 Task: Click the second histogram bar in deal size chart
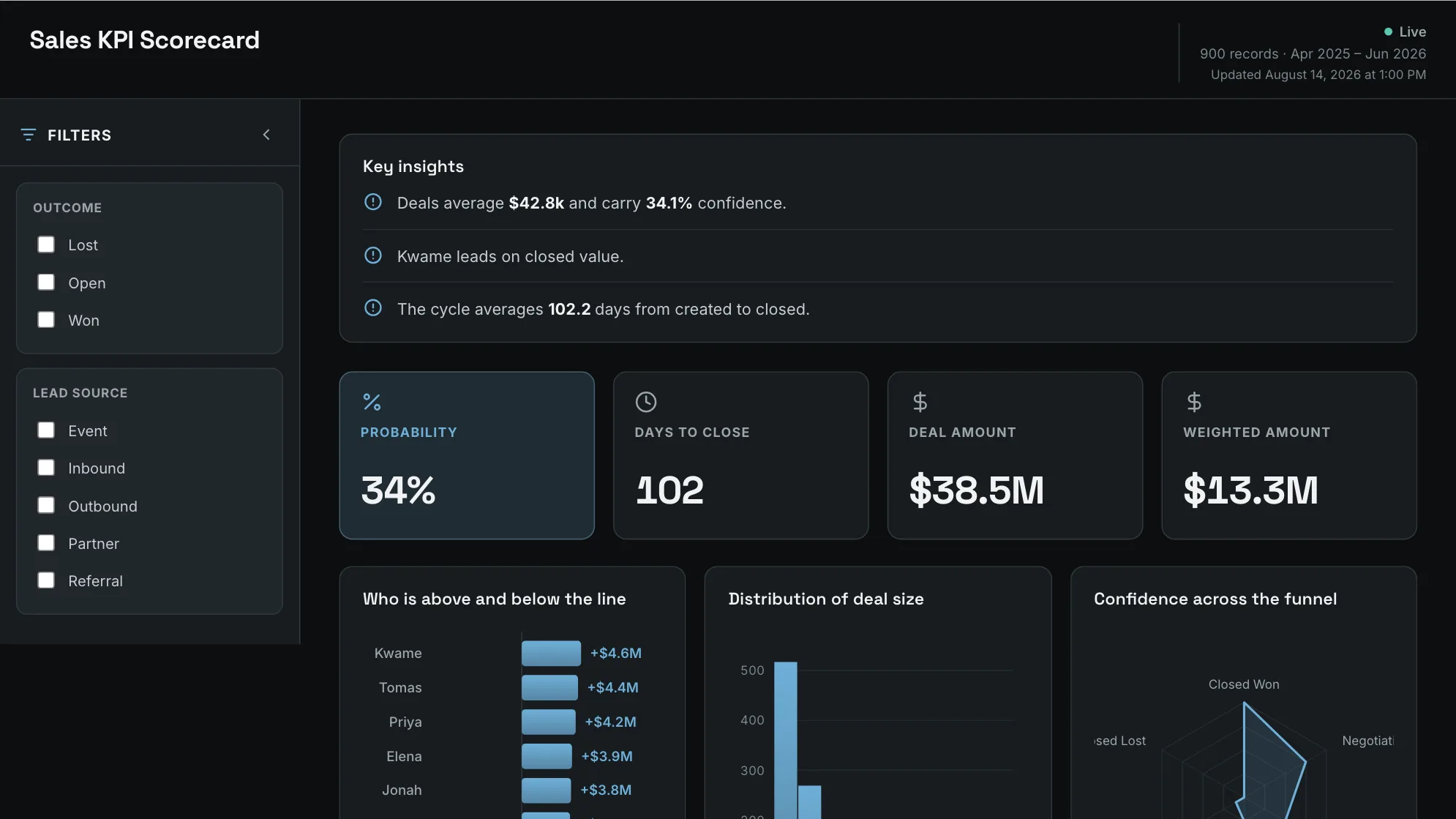(809, 802)
